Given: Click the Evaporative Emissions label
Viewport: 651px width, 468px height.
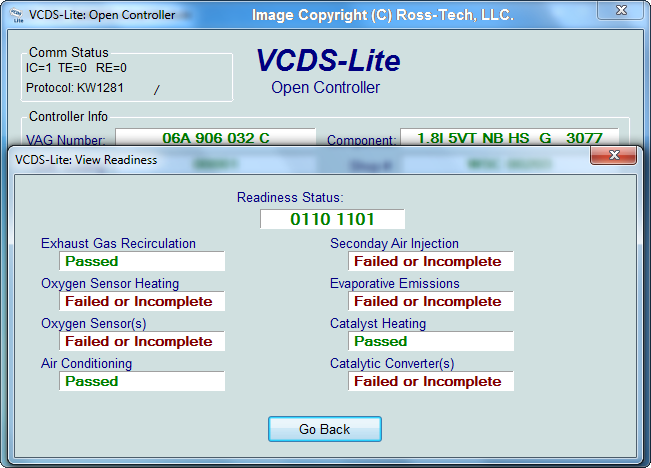Looking at the screenshot, I should [395, 284].
